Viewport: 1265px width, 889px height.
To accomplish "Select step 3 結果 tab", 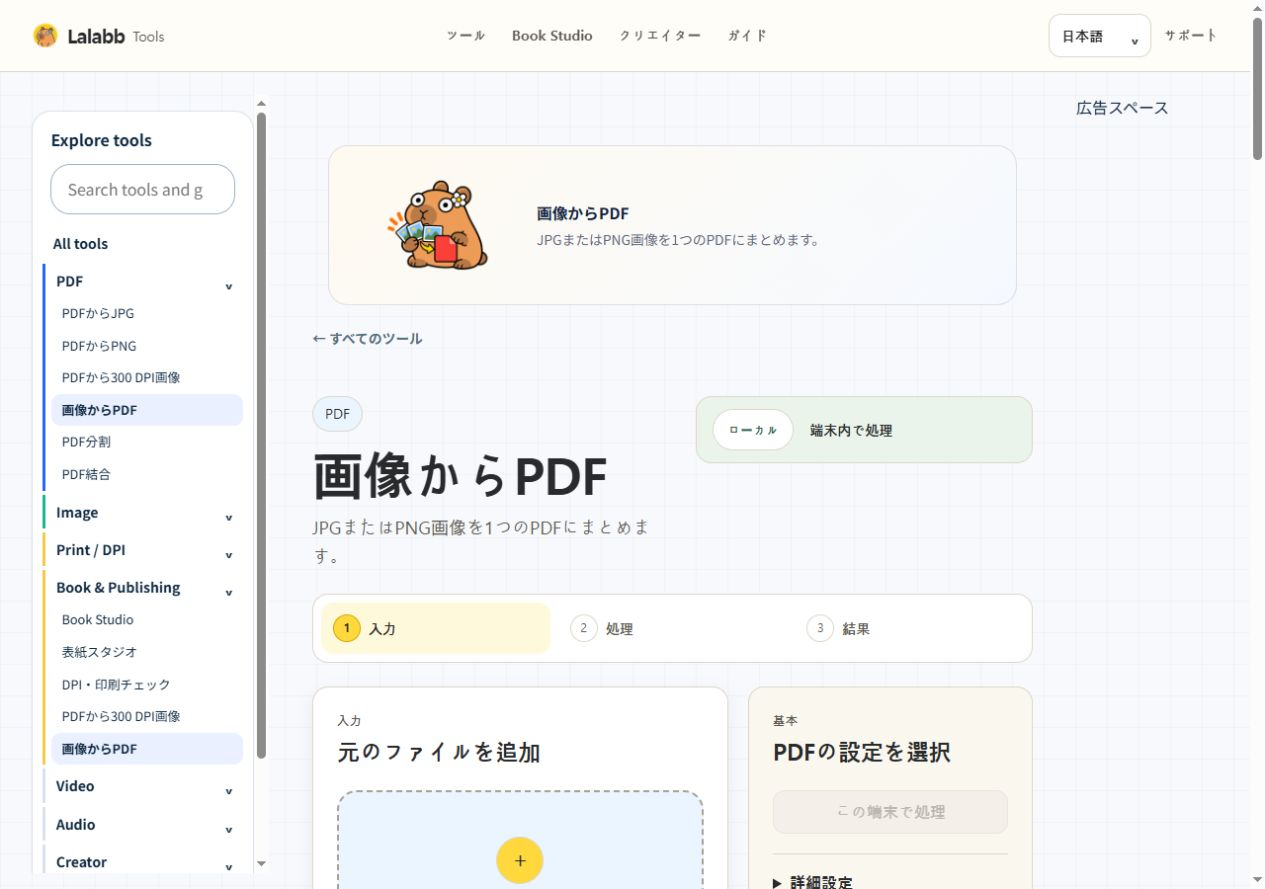I will coord(908,628).
